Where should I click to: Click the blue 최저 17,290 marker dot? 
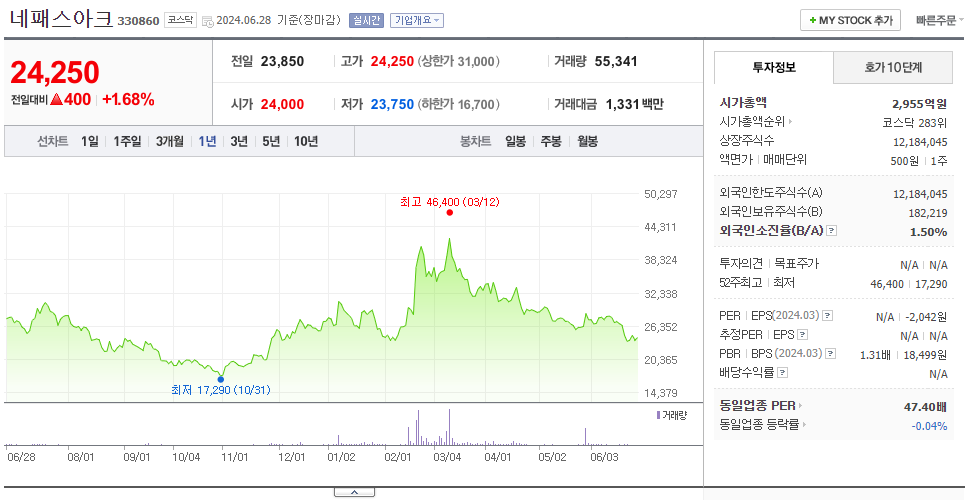point(220,379)
